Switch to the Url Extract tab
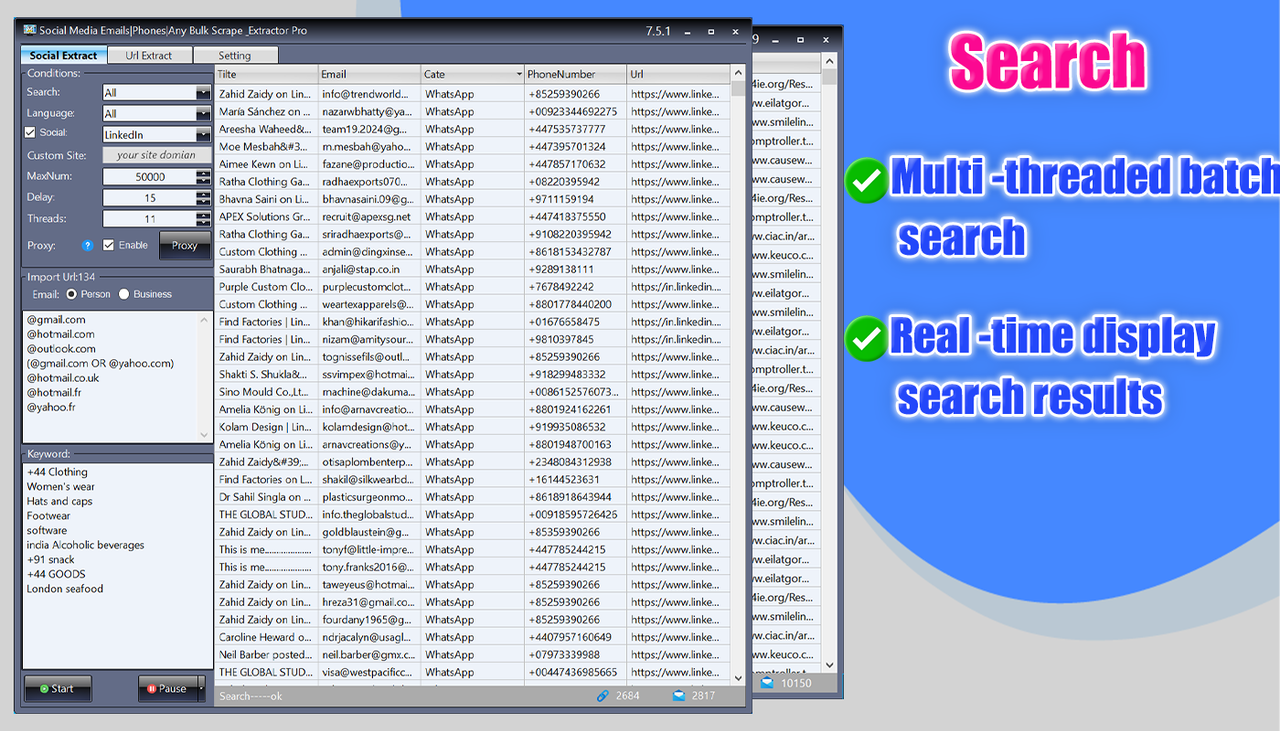Viewport: 1280px width, 731px height. pyautogui.click(x=149, y=56)
